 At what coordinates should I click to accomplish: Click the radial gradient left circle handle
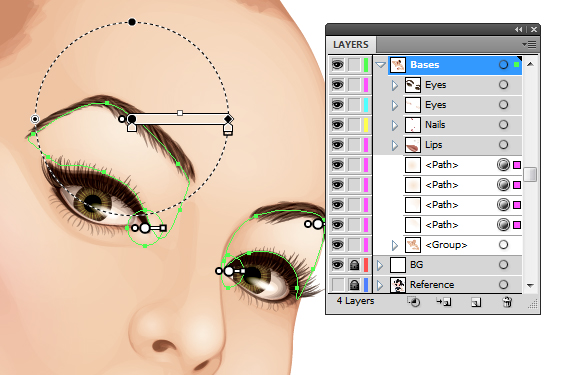pyautogui.click(x=35, y=119)
